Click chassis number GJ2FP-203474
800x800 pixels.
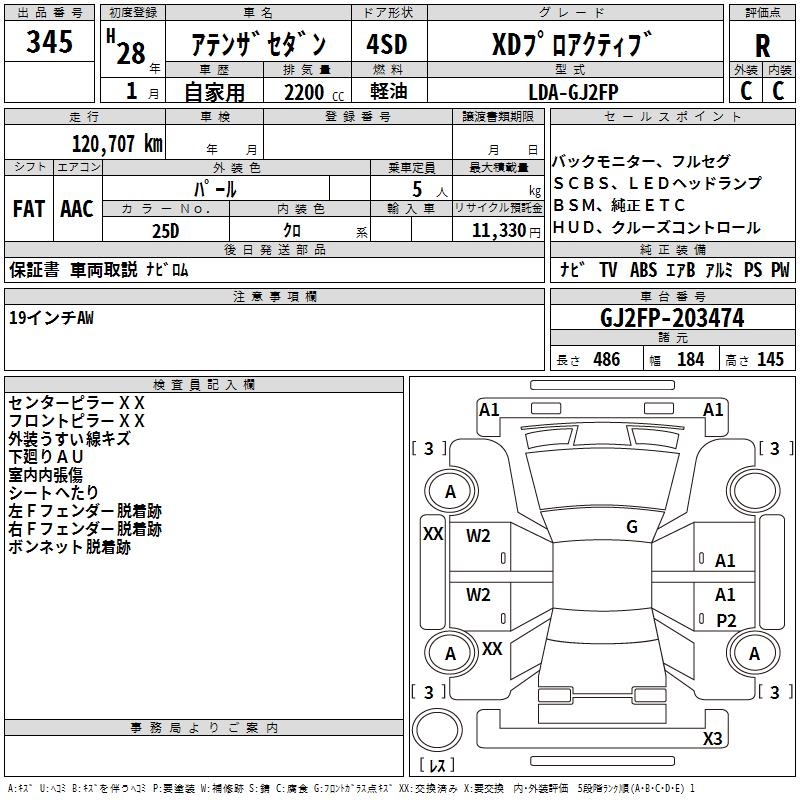(x=672, y=318)
